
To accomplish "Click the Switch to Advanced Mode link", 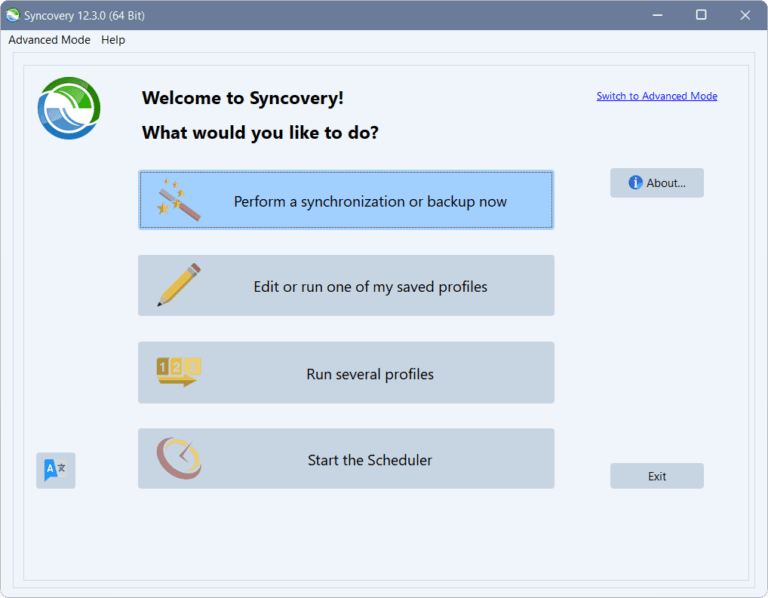I will (656, 96).
